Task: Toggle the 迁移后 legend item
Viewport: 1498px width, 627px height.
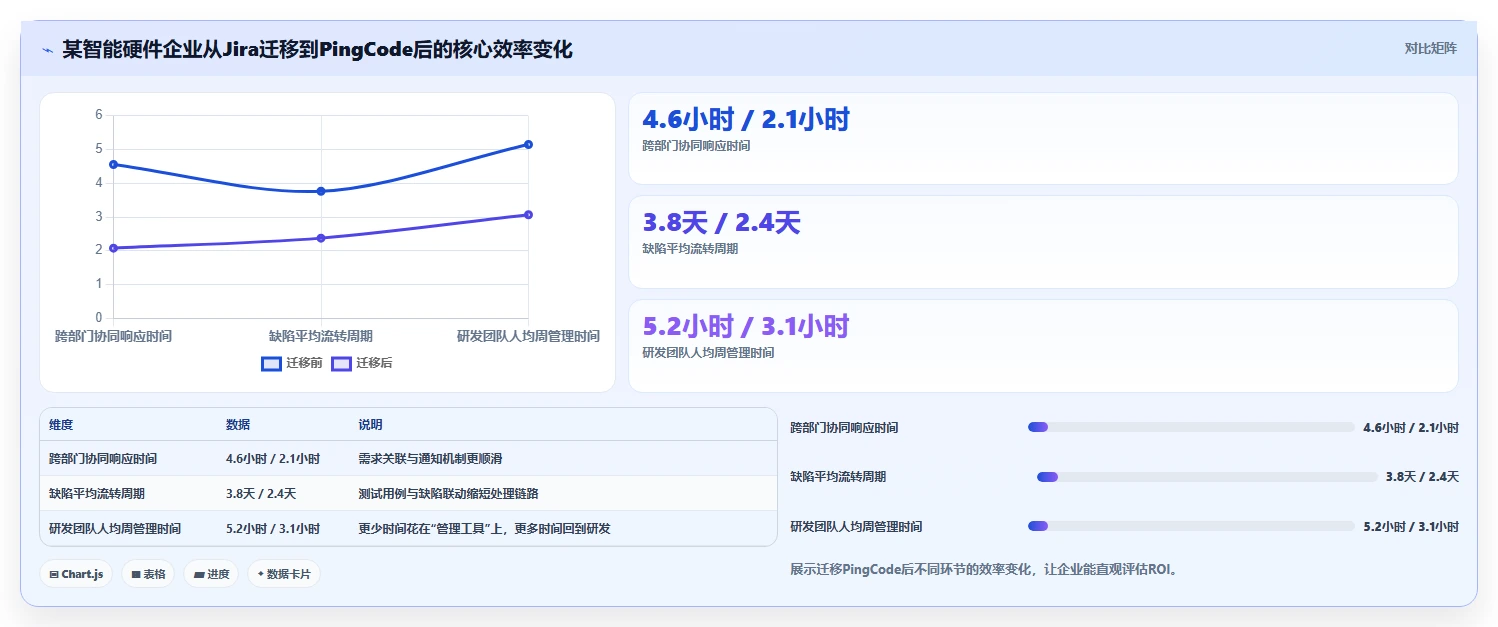Action: tap(362, 363)
